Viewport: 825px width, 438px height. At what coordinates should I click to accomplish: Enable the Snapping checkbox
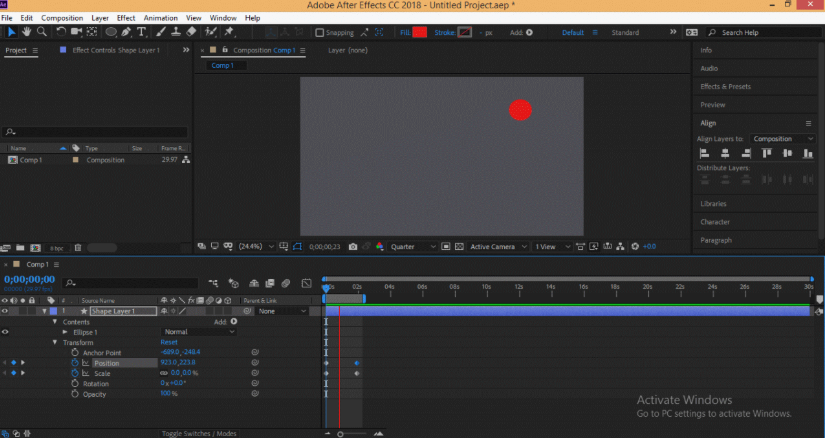click(320, 32)
